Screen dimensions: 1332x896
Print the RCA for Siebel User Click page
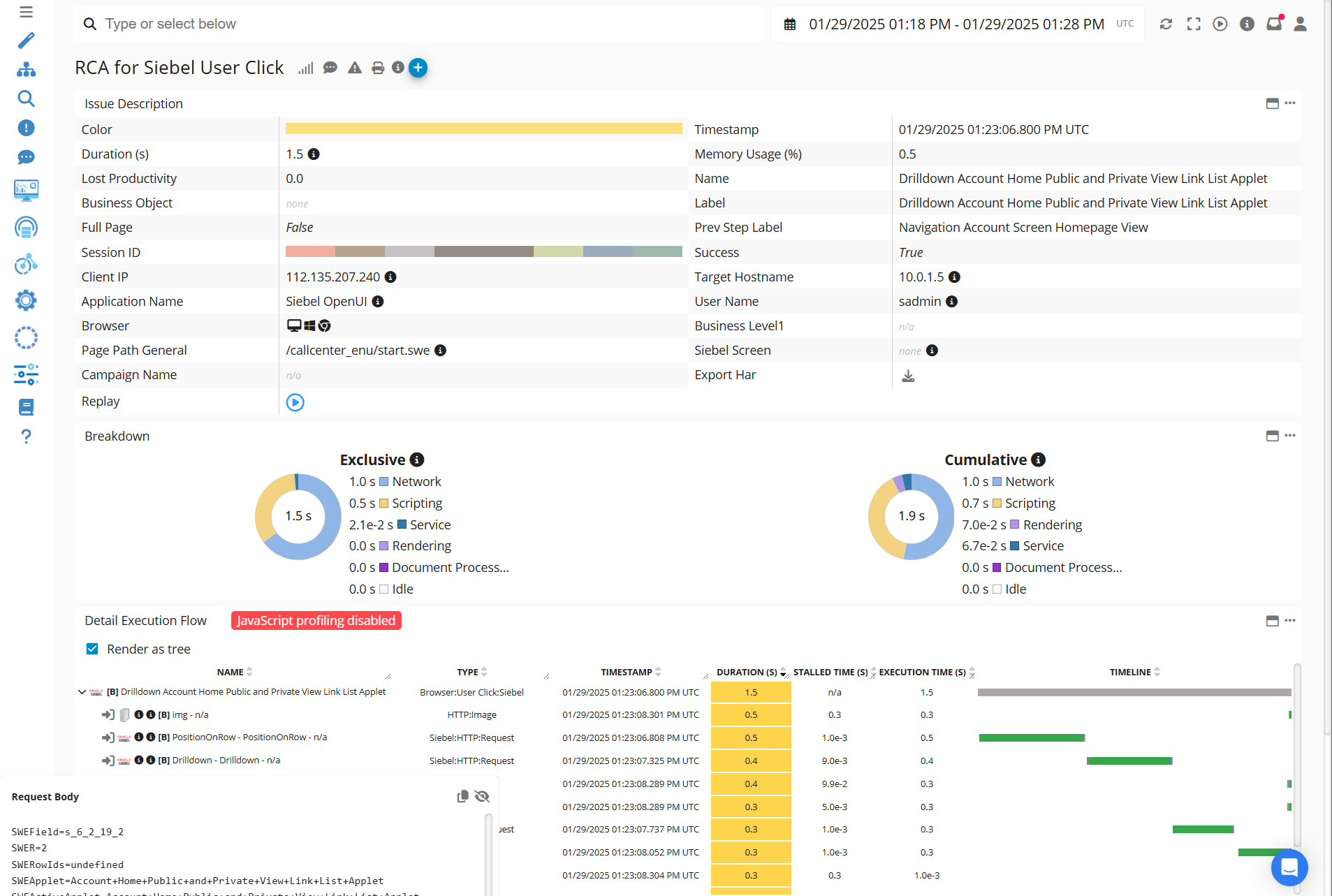[378, 68]
